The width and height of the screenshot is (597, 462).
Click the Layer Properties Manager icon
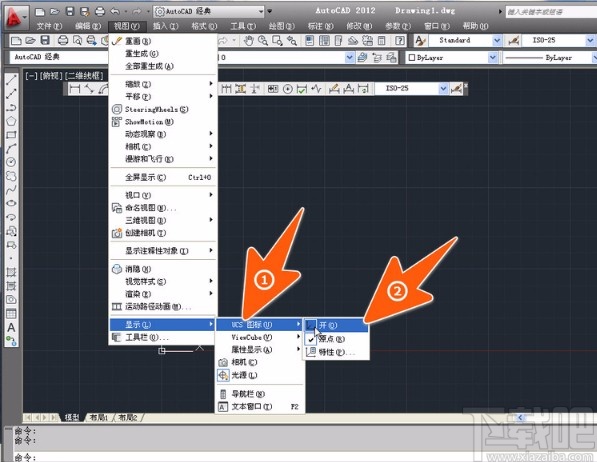[x=362, y=58]
